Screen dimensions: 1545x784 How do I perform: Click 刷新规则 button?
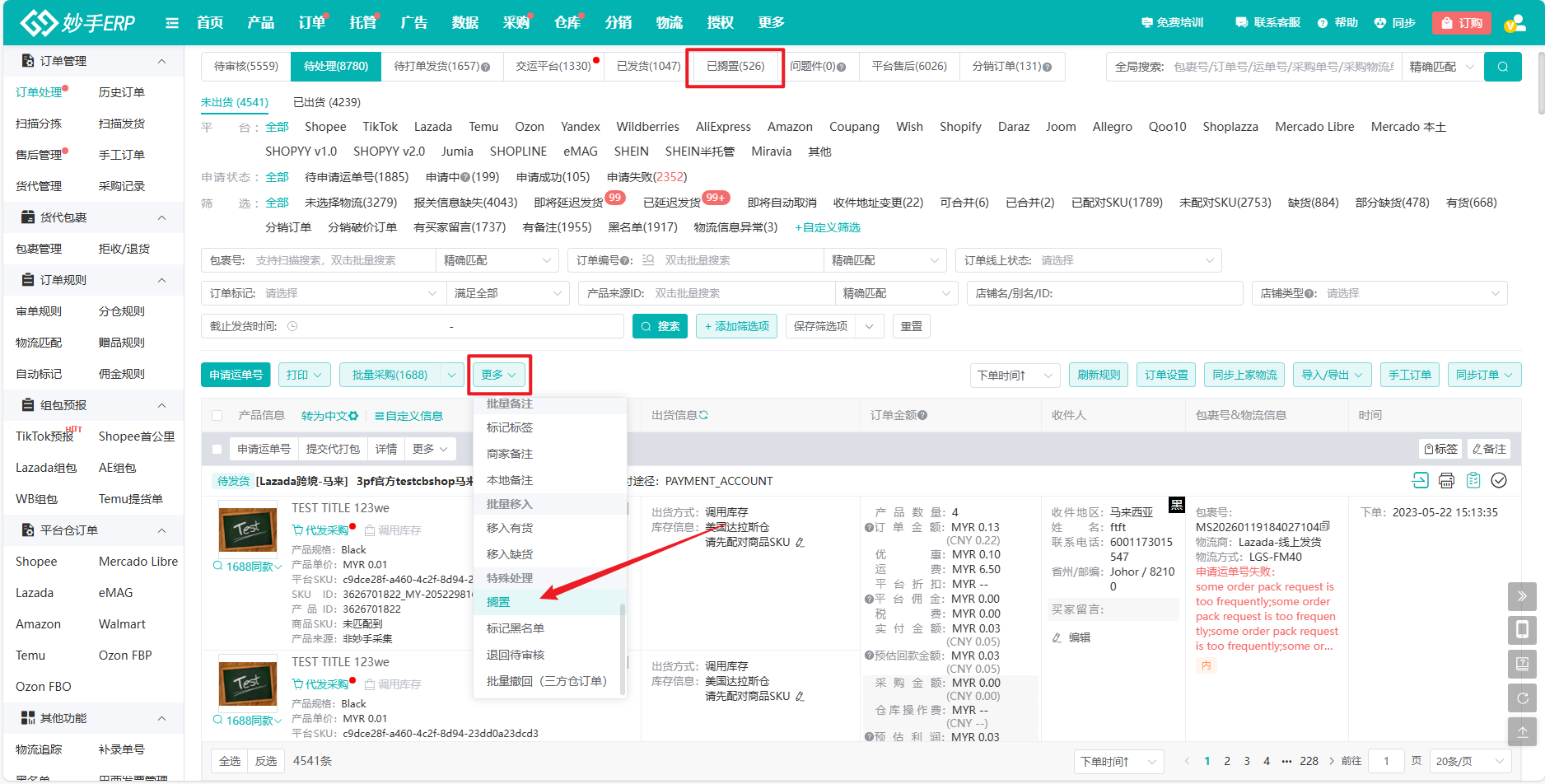pyautogui.click(x=1099, y=375)
